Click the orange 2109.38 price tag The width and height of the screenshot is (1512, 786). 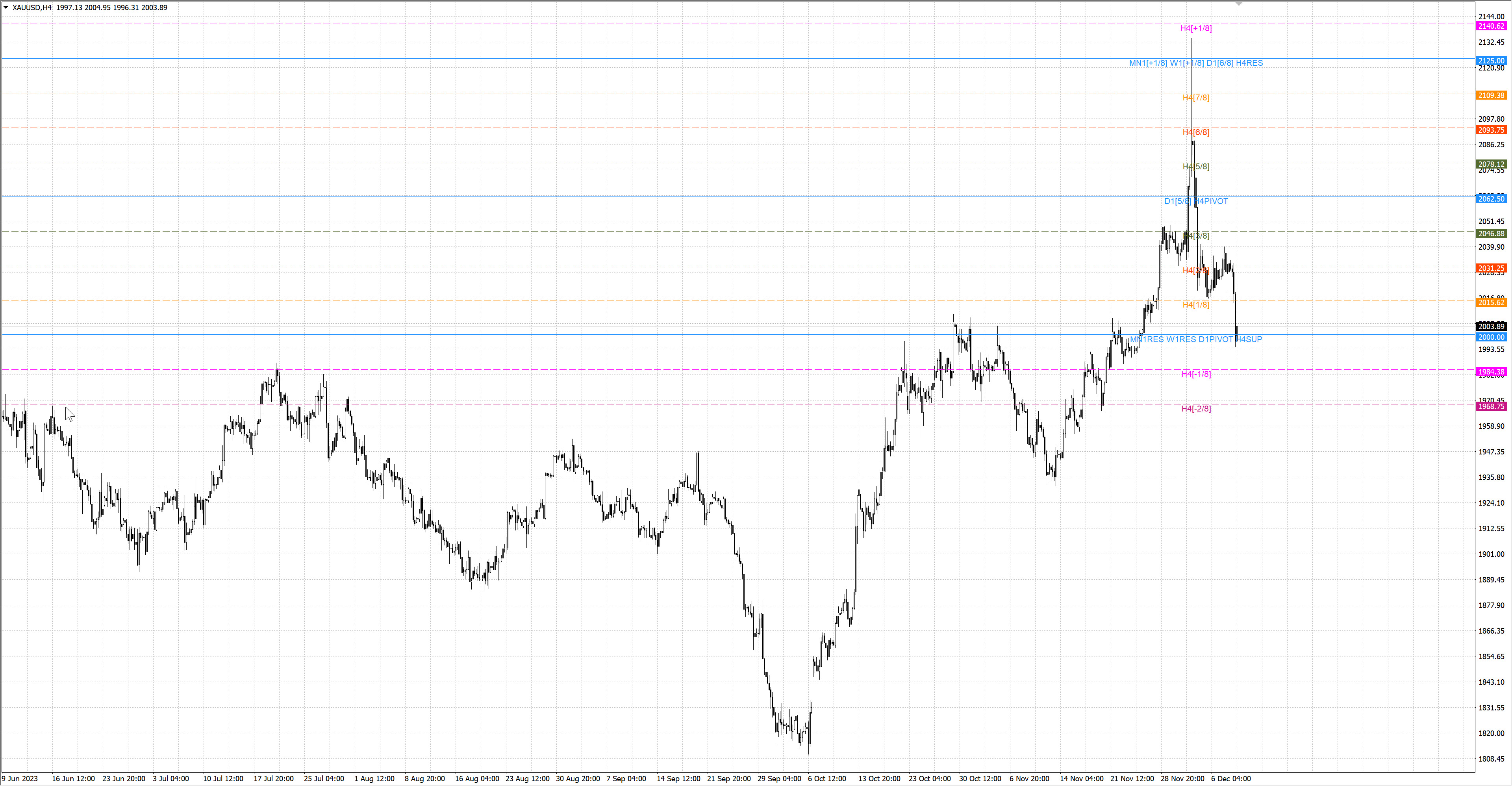pos(1491,95)
